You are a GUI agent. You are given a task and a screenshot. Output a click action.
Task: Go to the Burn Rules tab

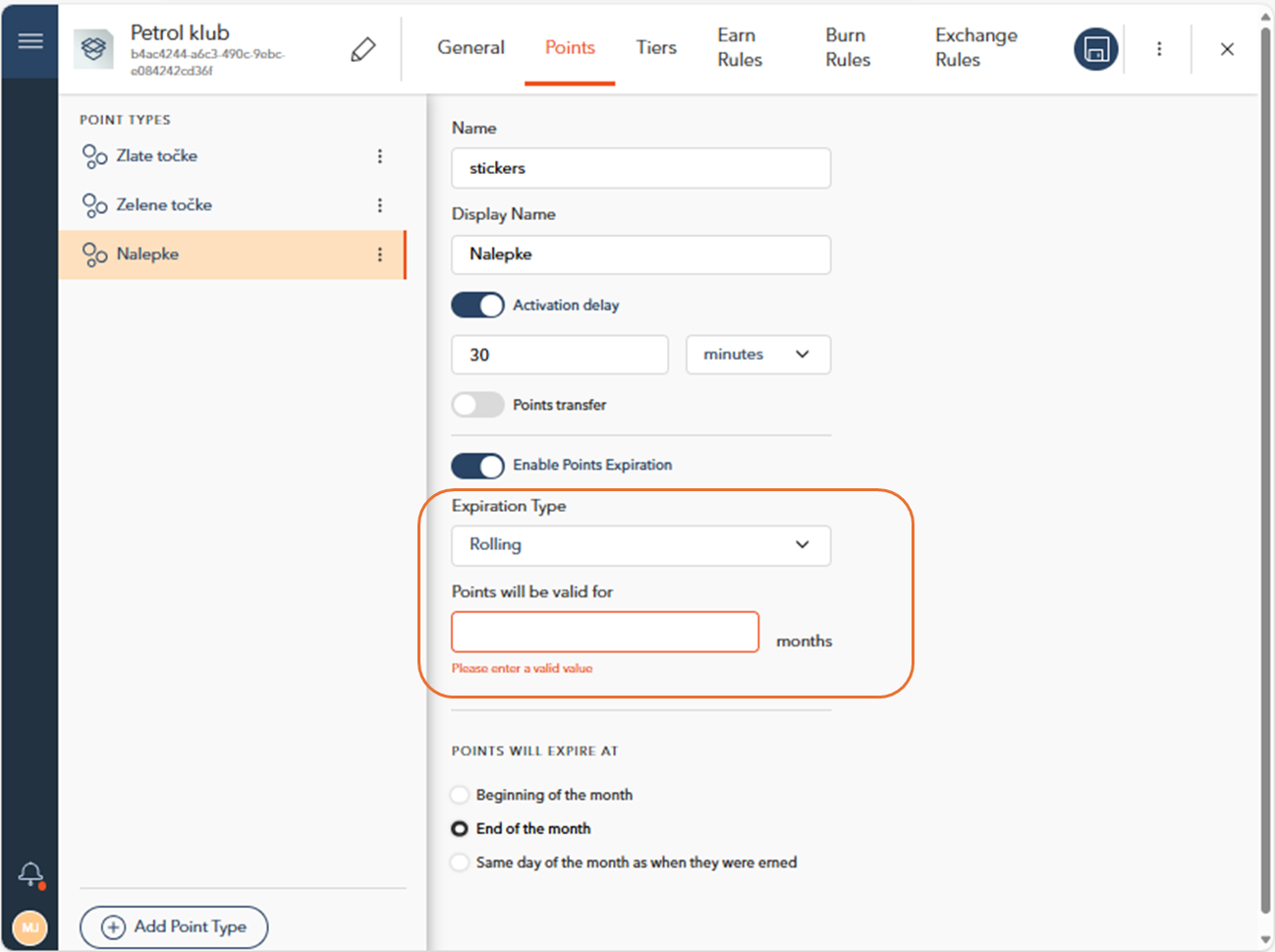coord(848,47)
